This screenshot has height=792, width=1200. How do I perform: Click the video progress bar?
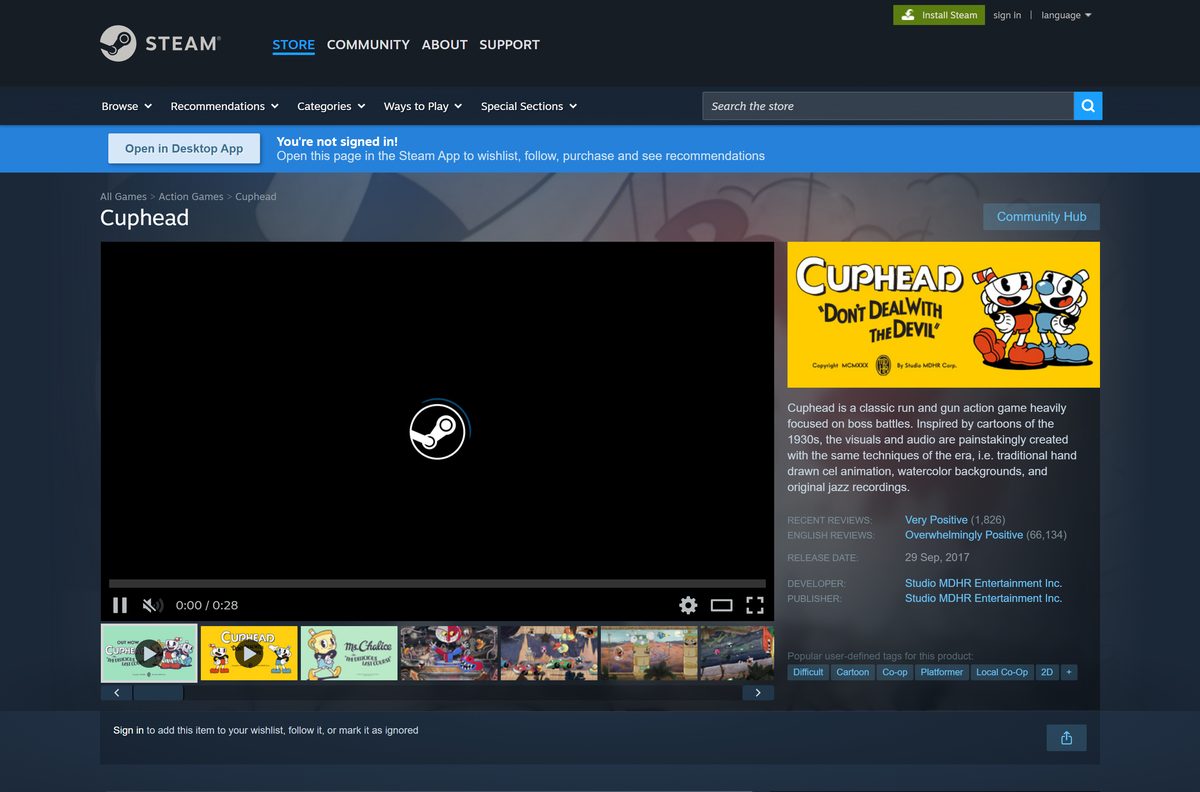(x=437, y=583)
